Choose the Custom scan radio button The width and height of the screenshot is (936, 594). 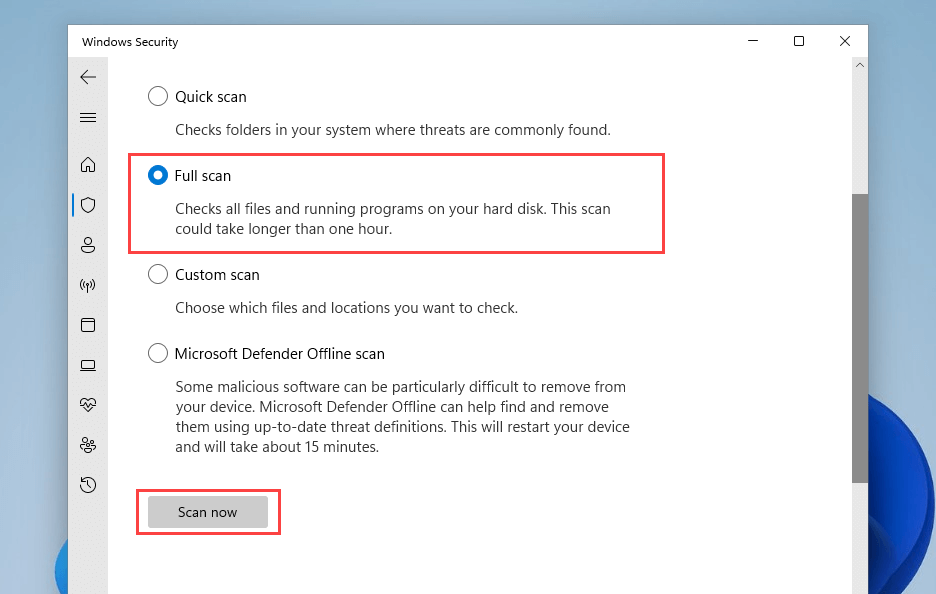(x=158, y=275)
